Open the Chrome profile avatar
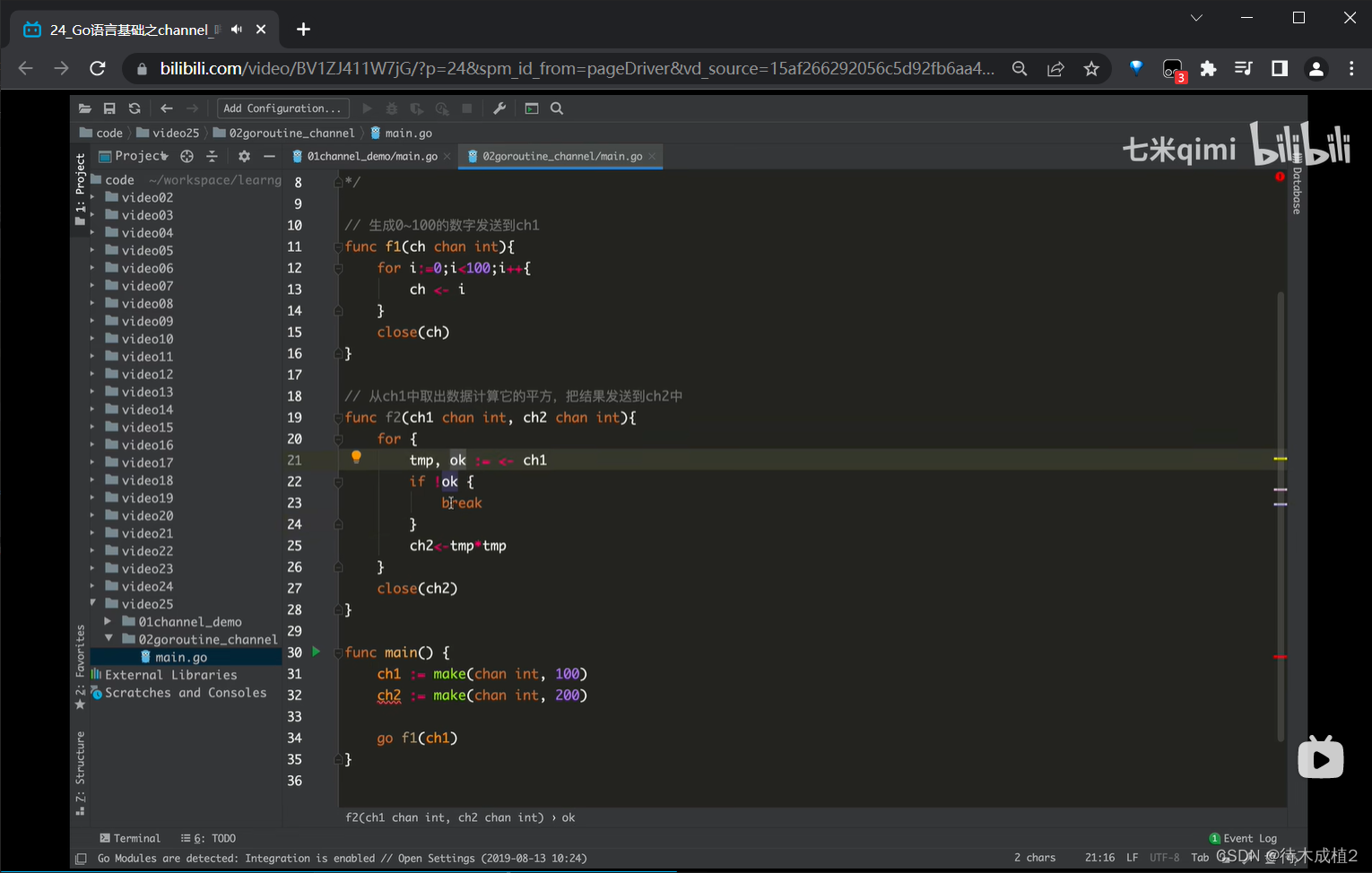The width and height of the screenshot is (1372, 873). 1316,68
